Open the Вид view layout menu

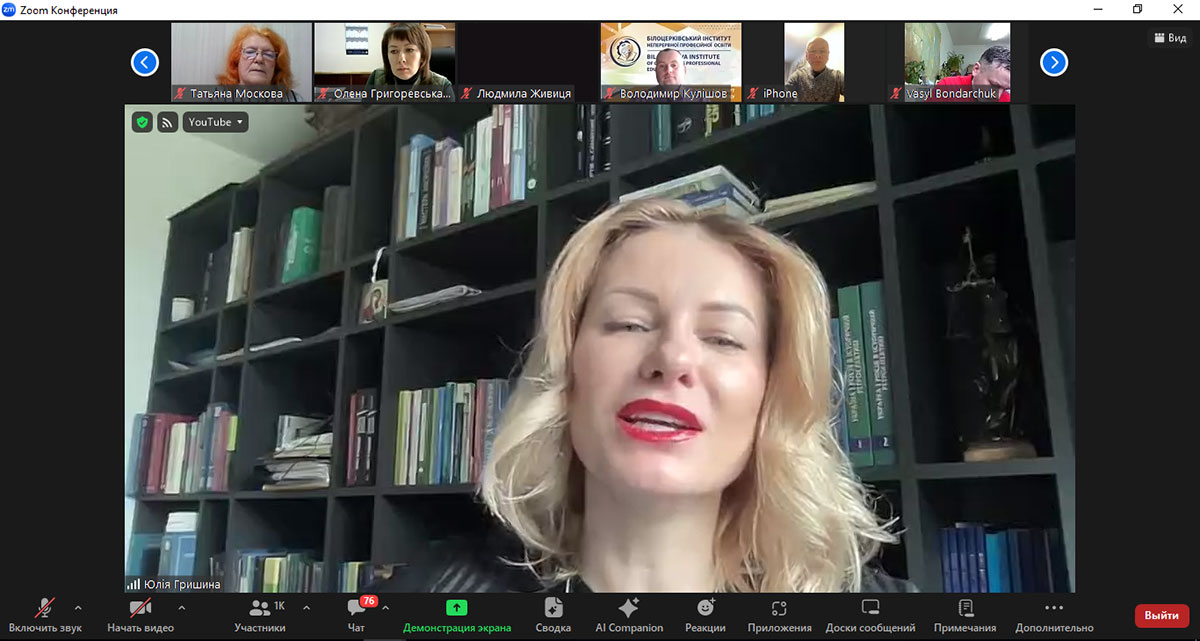coord(1170,37)
